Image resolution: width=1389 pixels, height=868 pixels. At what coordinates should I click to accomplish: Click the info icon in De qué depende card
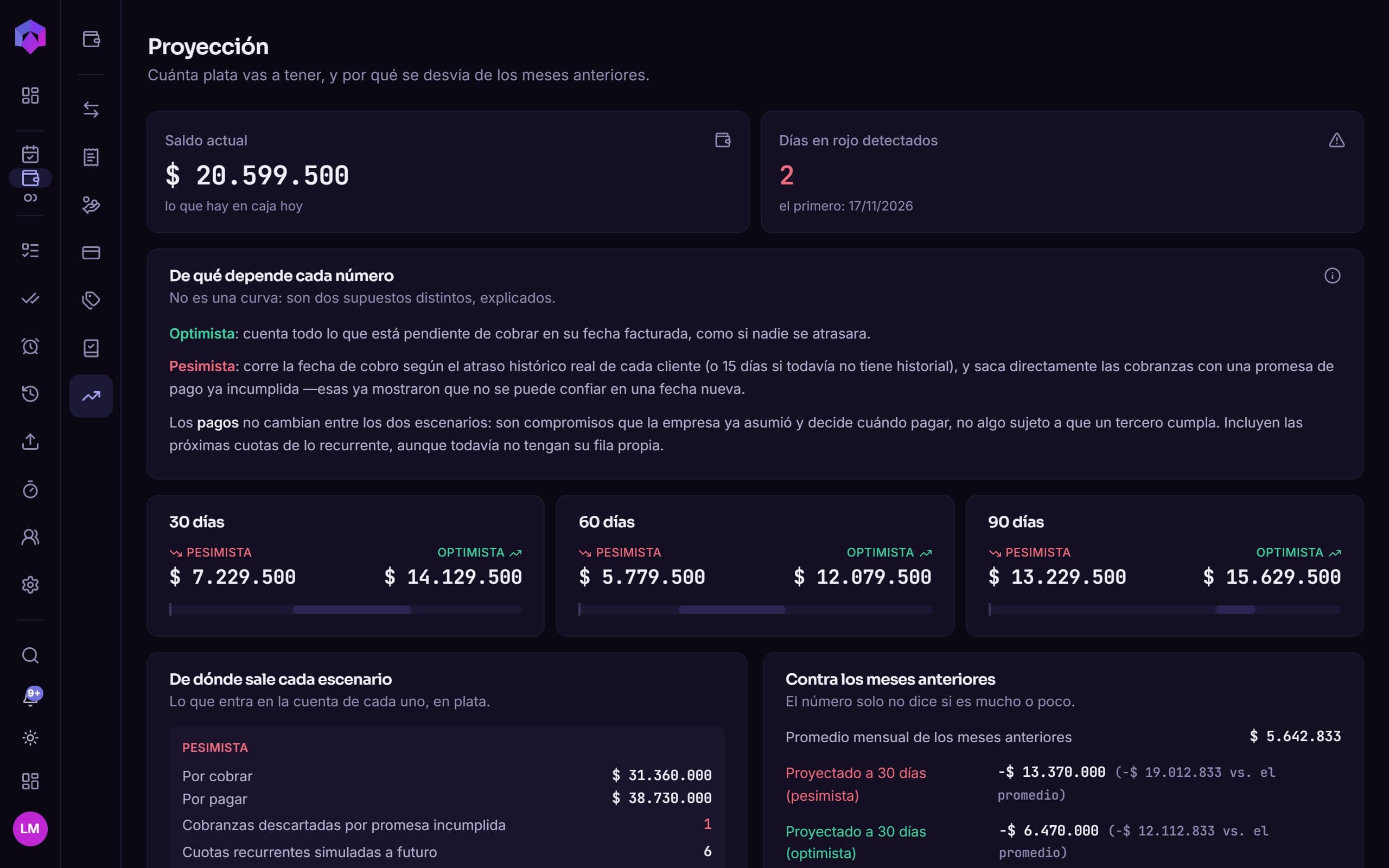click(x=1332, y=276)
